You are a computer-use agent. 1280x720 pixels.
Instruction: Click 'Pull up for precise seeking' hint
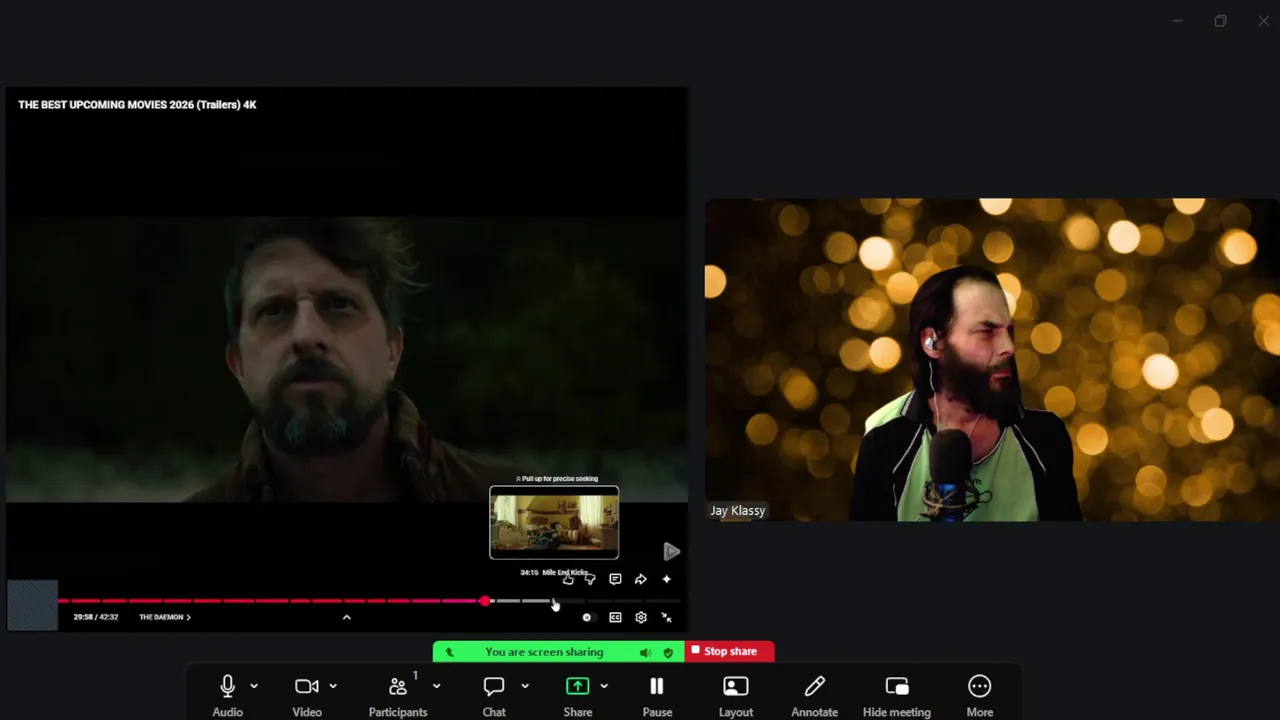557,479
